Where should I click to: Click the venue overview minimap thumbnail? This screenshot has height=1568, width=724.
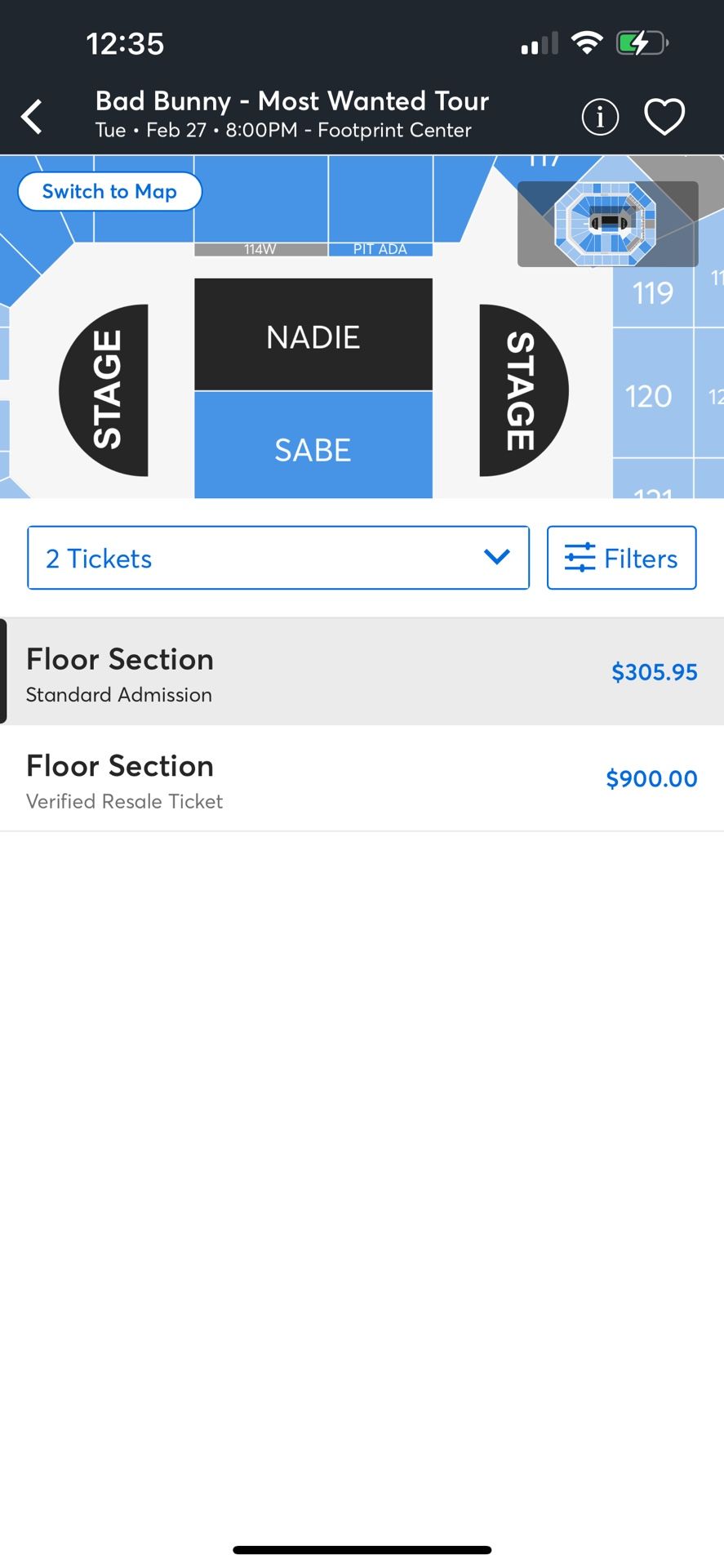point(607,223)
